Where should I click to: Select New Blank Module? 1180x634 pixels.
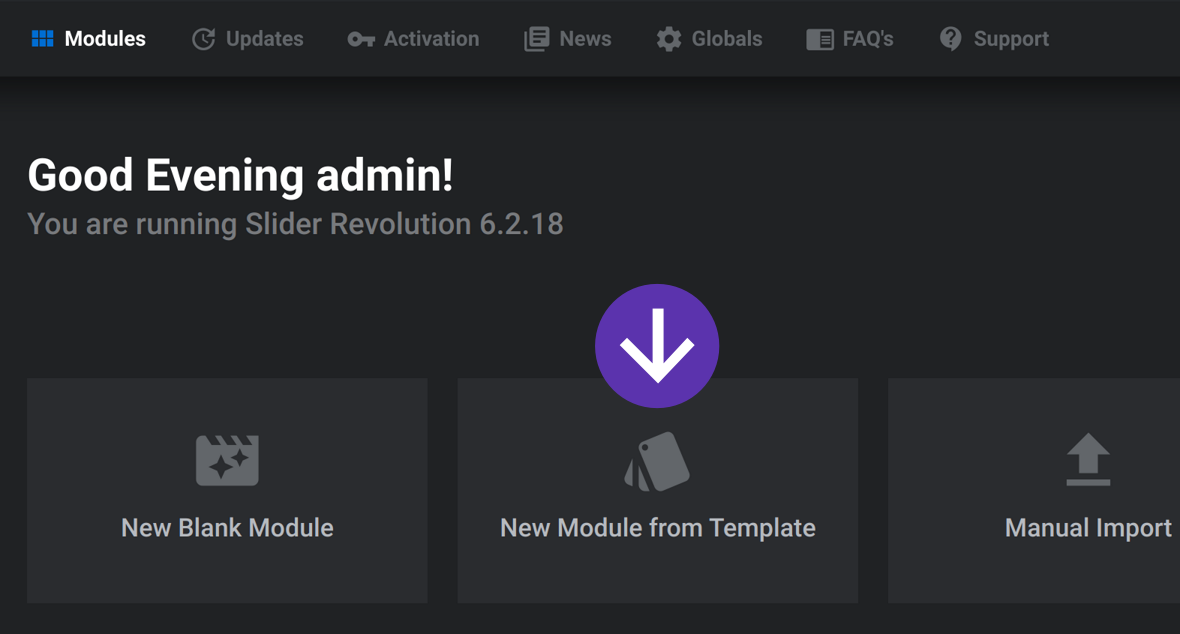[227, 490]
